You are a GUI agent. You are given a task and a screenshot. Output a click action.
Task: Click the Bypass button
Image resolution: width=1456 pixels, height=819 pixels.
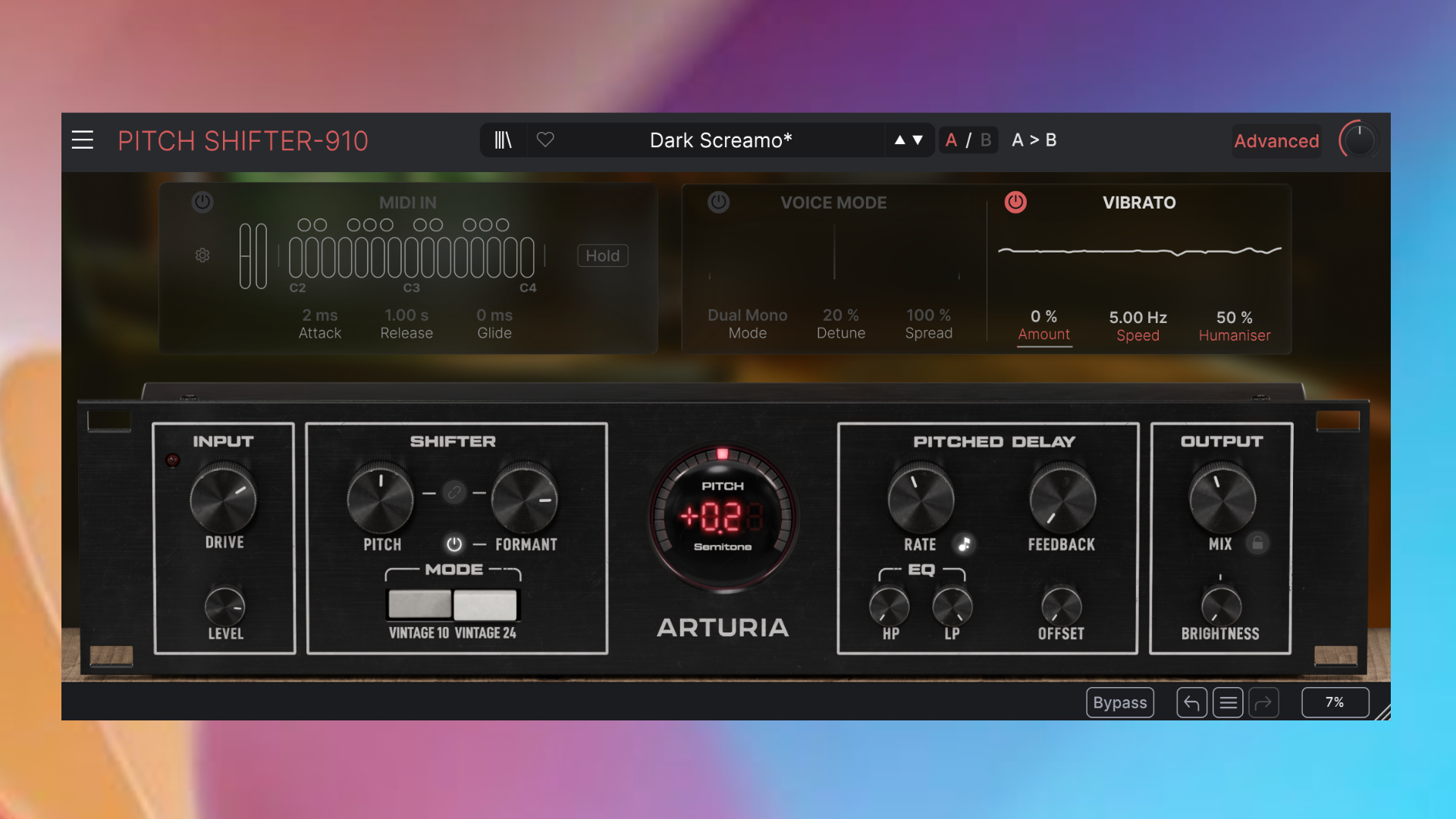click(1120, 702)
